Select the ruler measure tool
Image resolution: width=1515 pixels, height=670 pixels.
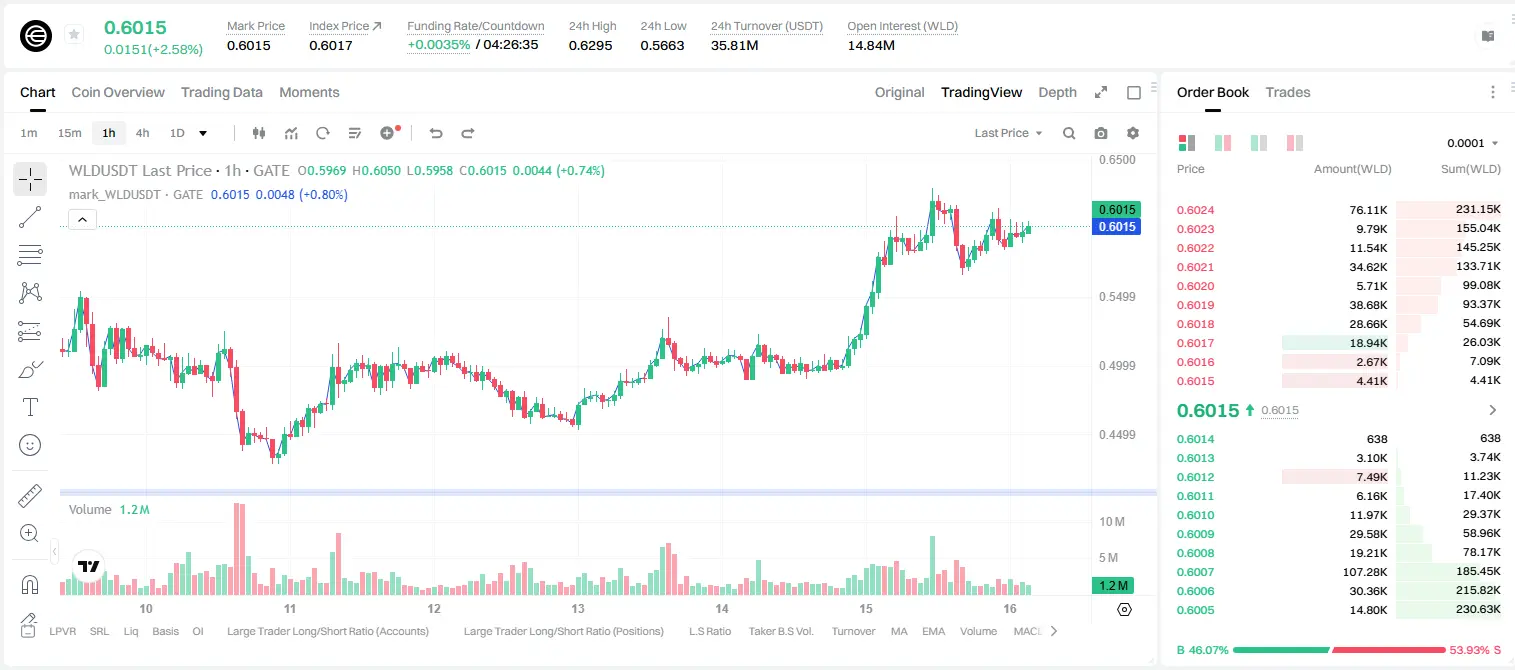(30, 496)
